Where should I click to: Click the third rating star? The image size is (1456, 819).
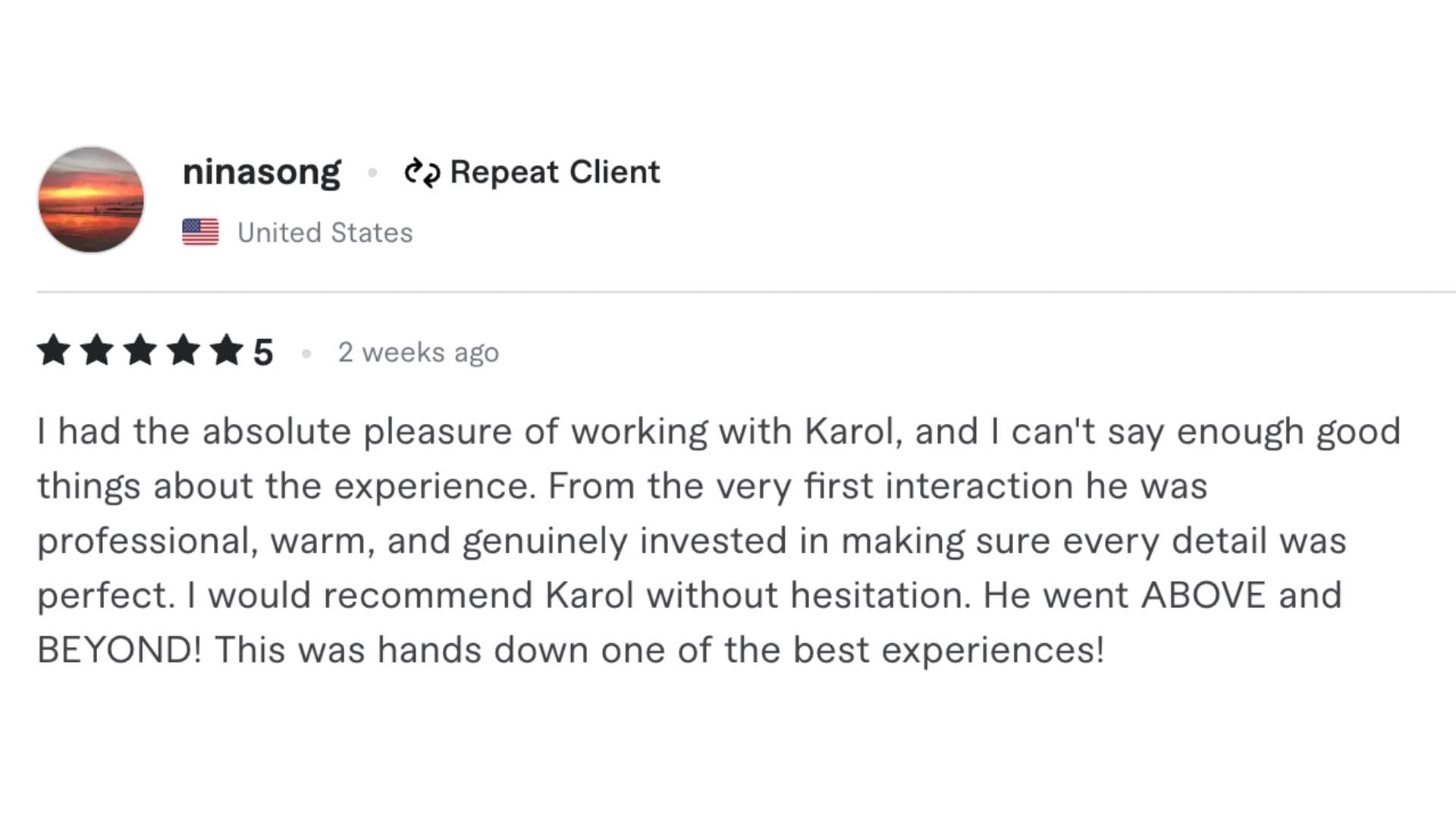tap(140, 351)
